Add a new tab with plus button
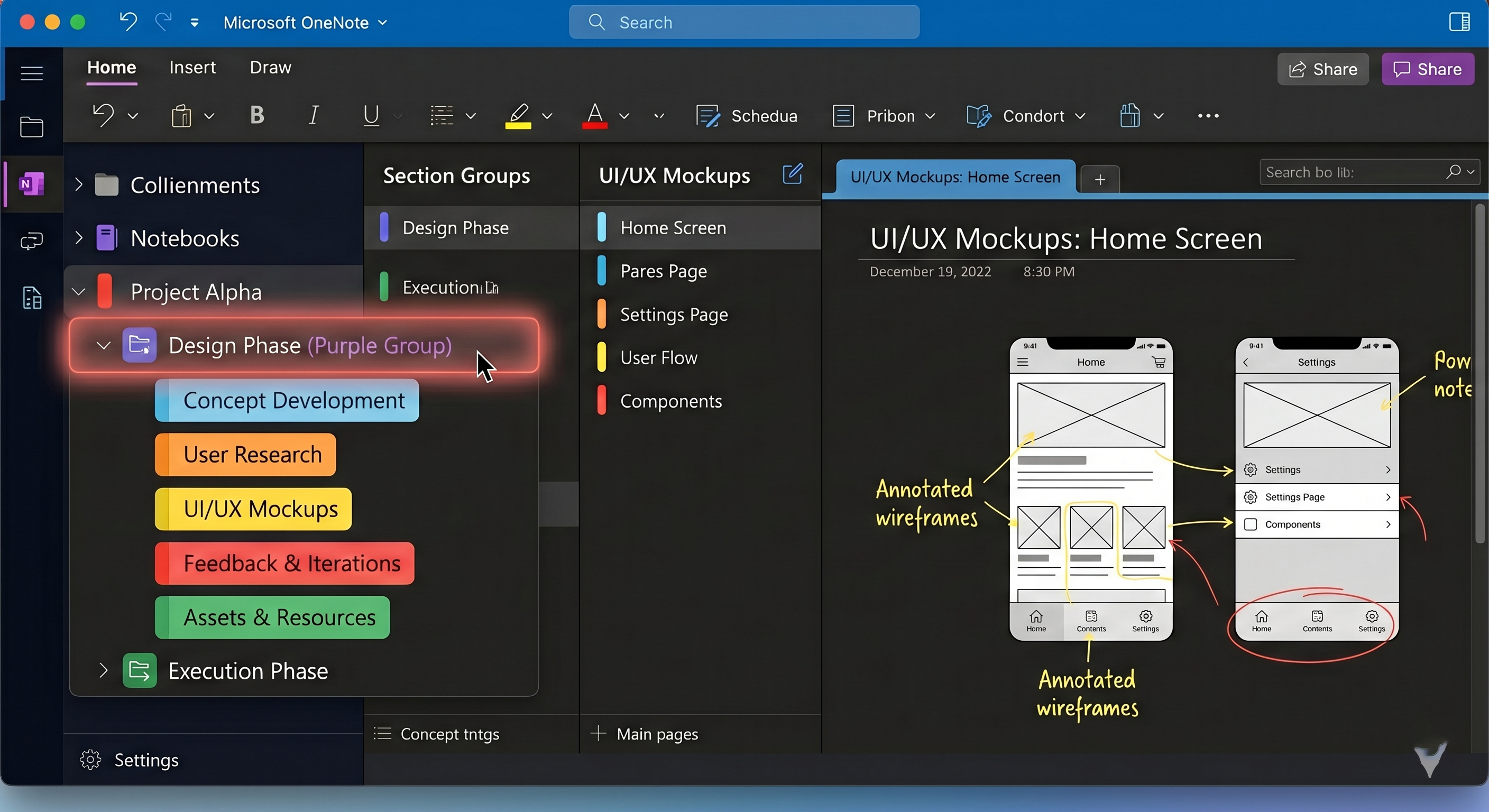This screenshot has width=1489, height=812. 1099,179
